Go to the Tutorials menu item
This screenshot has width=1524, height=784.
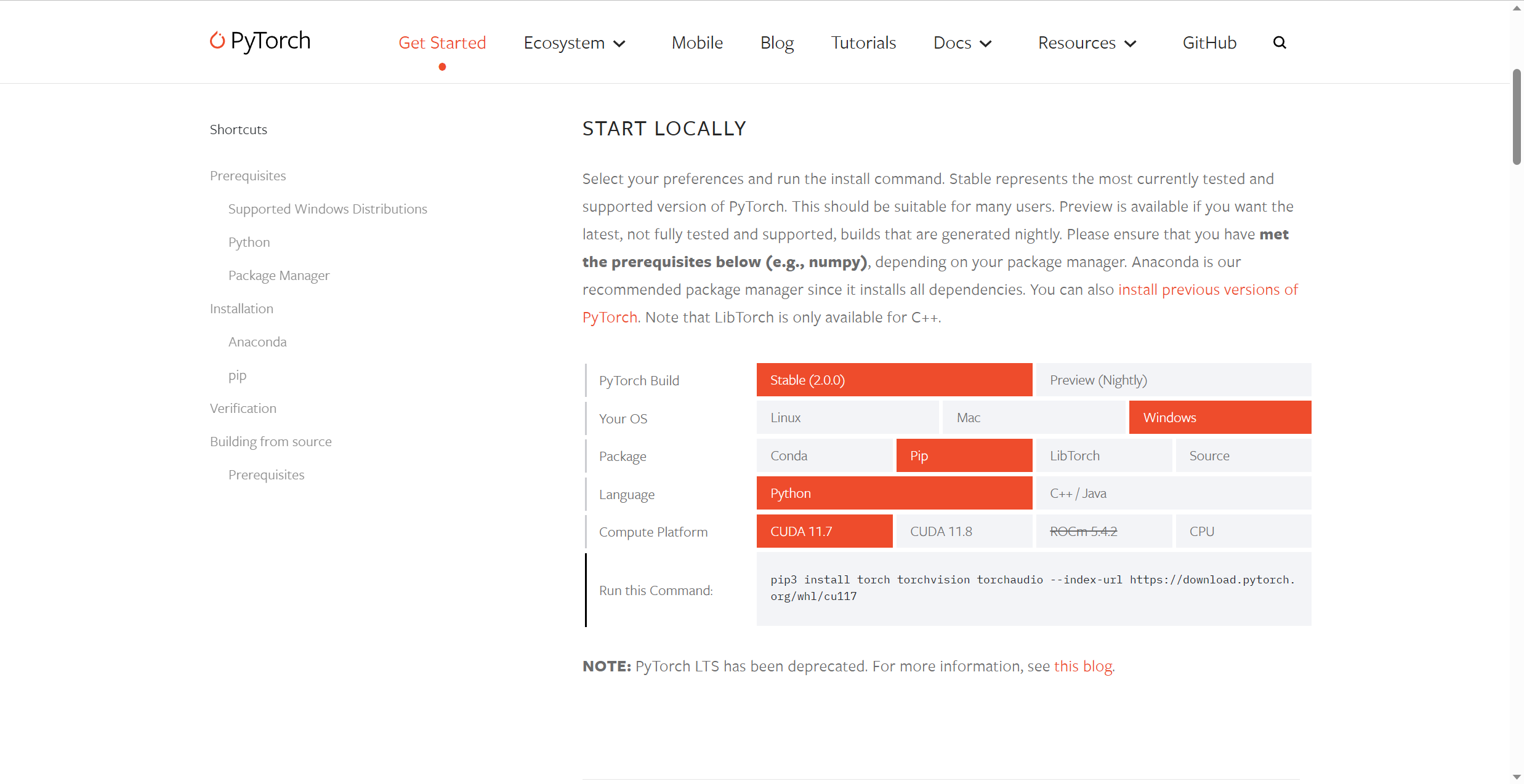pyautogui.click(x=863, y=43)
